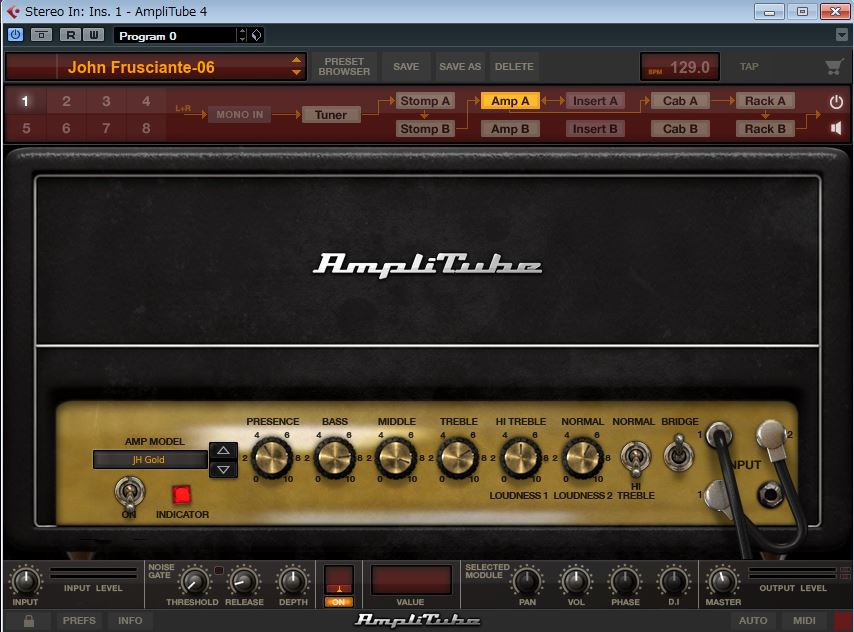
Task: Enable Read automation R button
Action: point(70,35)
